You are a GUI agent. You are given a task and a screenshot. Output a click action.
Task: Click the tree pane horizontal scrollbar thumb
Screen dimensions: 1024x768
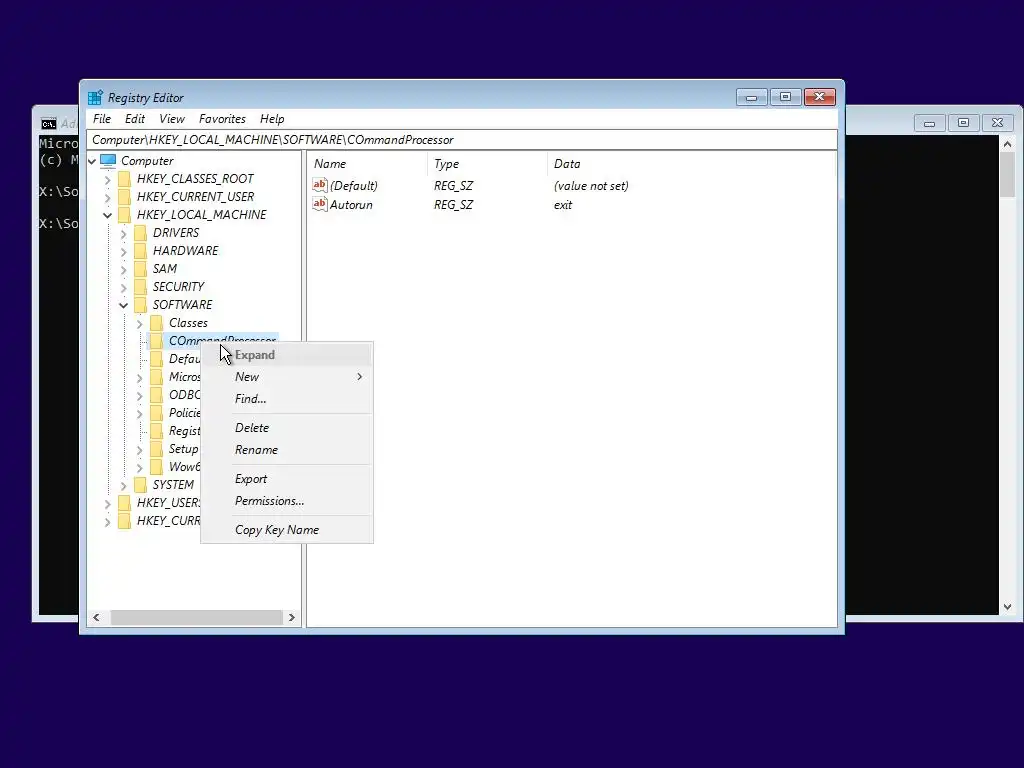coord(197,617)
